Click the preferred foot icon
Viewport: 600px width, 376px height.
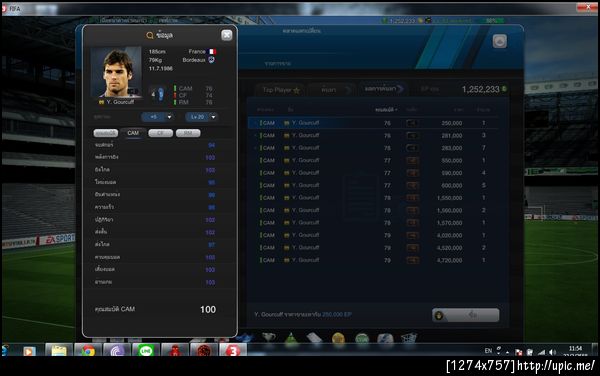161,94
